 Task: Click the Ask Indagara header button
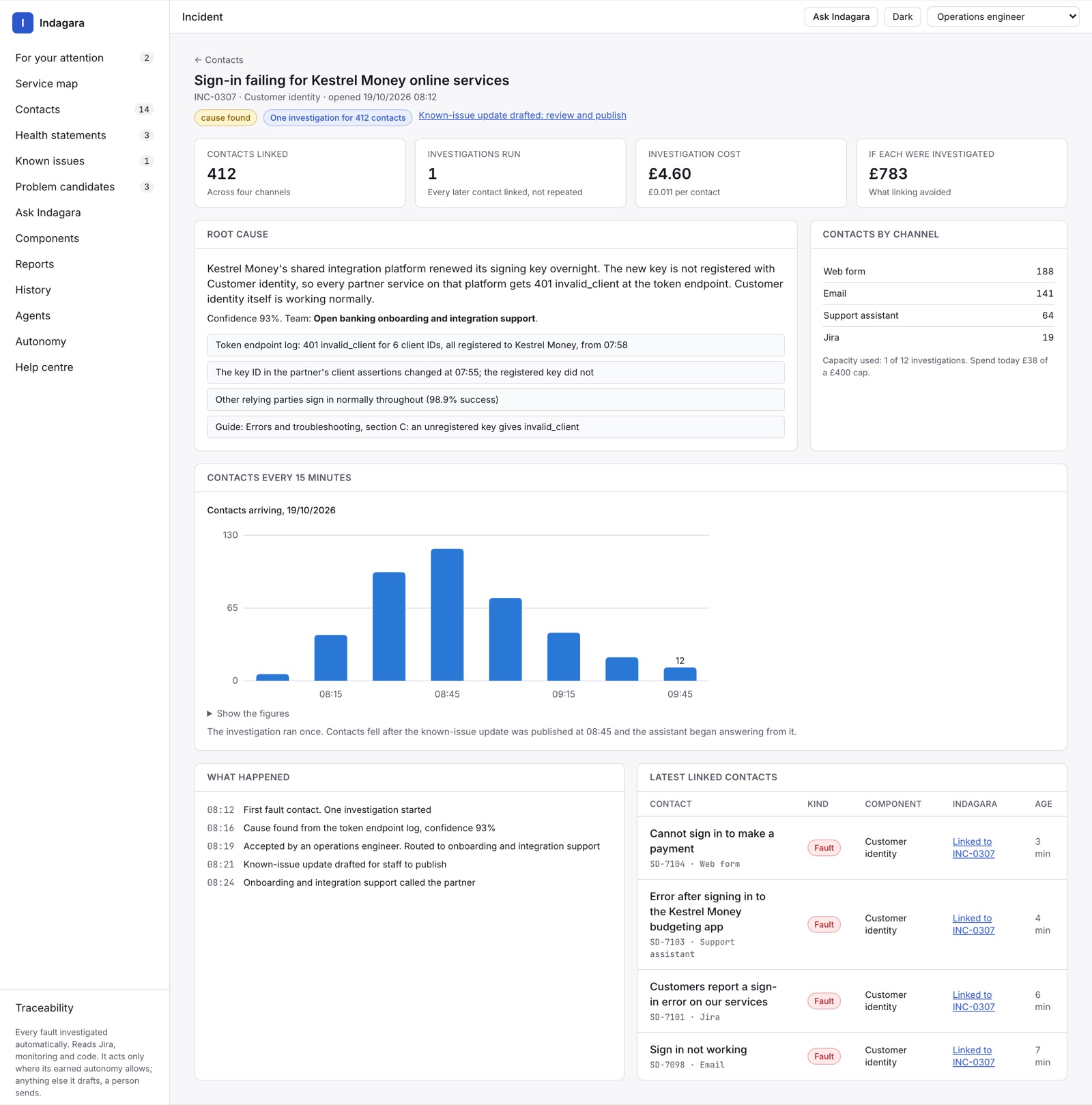[841, 17]
